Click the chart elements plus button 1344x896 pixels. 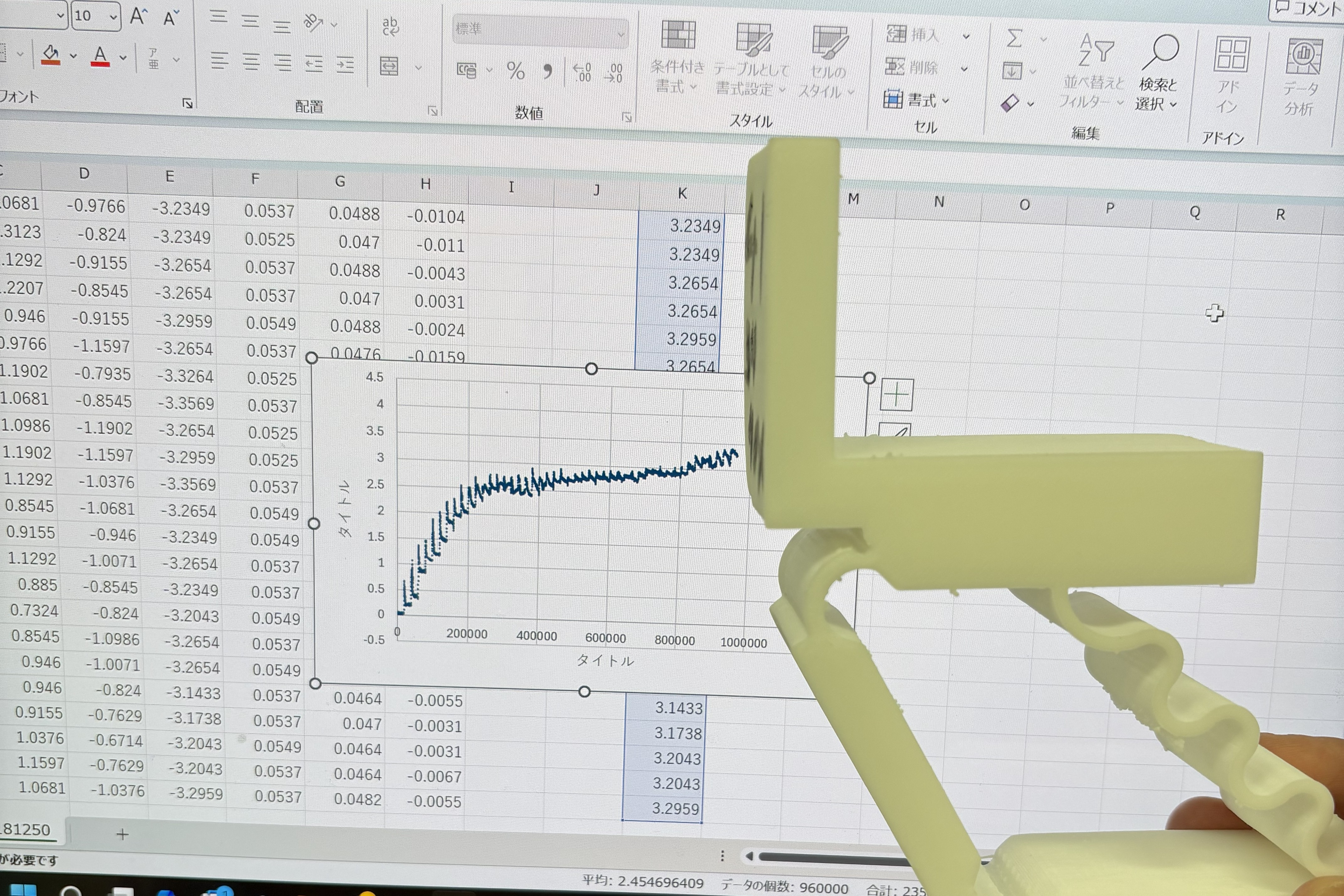(x=896, y=394)
